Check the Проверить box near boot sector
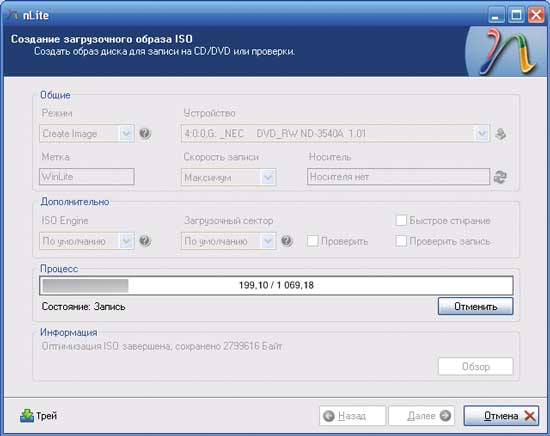The image size is (550, 436). point(313,241)
